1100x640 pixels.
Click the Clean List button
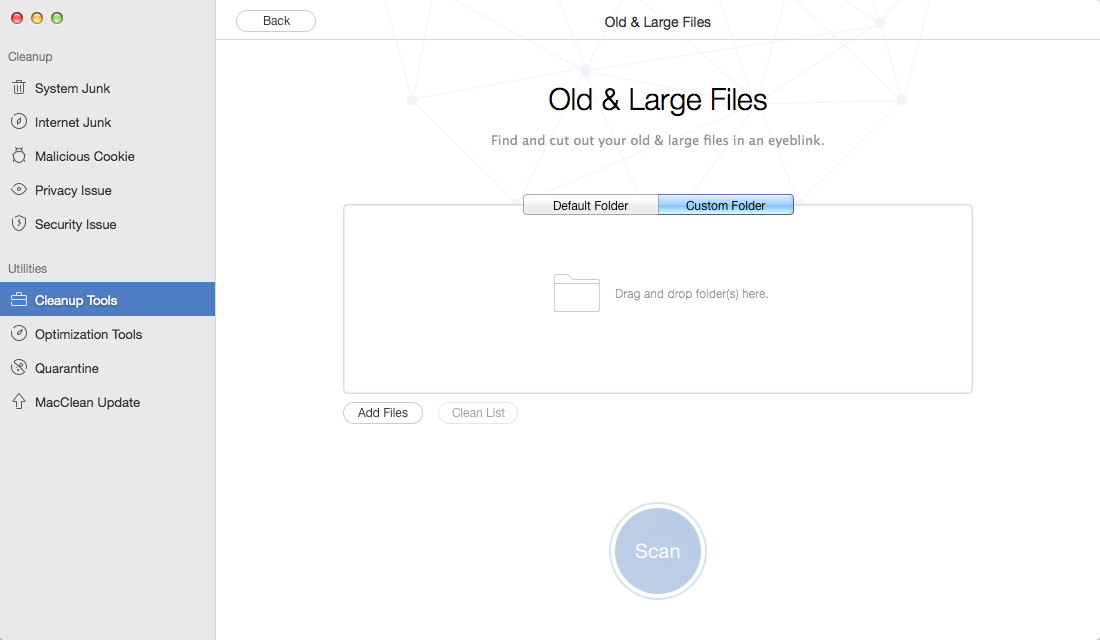coord(478,413)
